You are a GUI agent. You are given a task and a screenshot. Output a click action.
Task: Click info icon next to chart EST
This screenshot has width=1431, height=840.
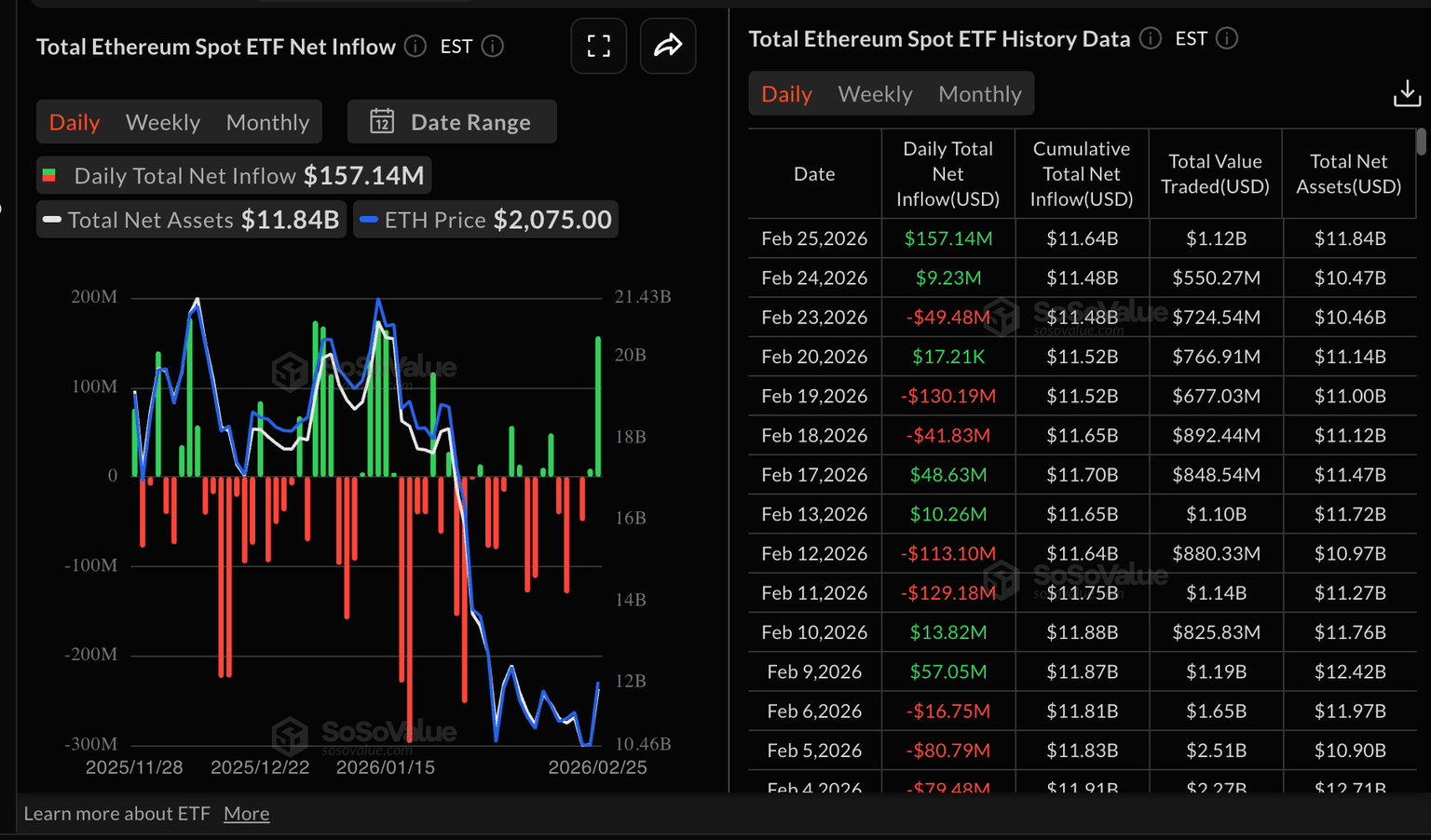(x=493, y=47)
